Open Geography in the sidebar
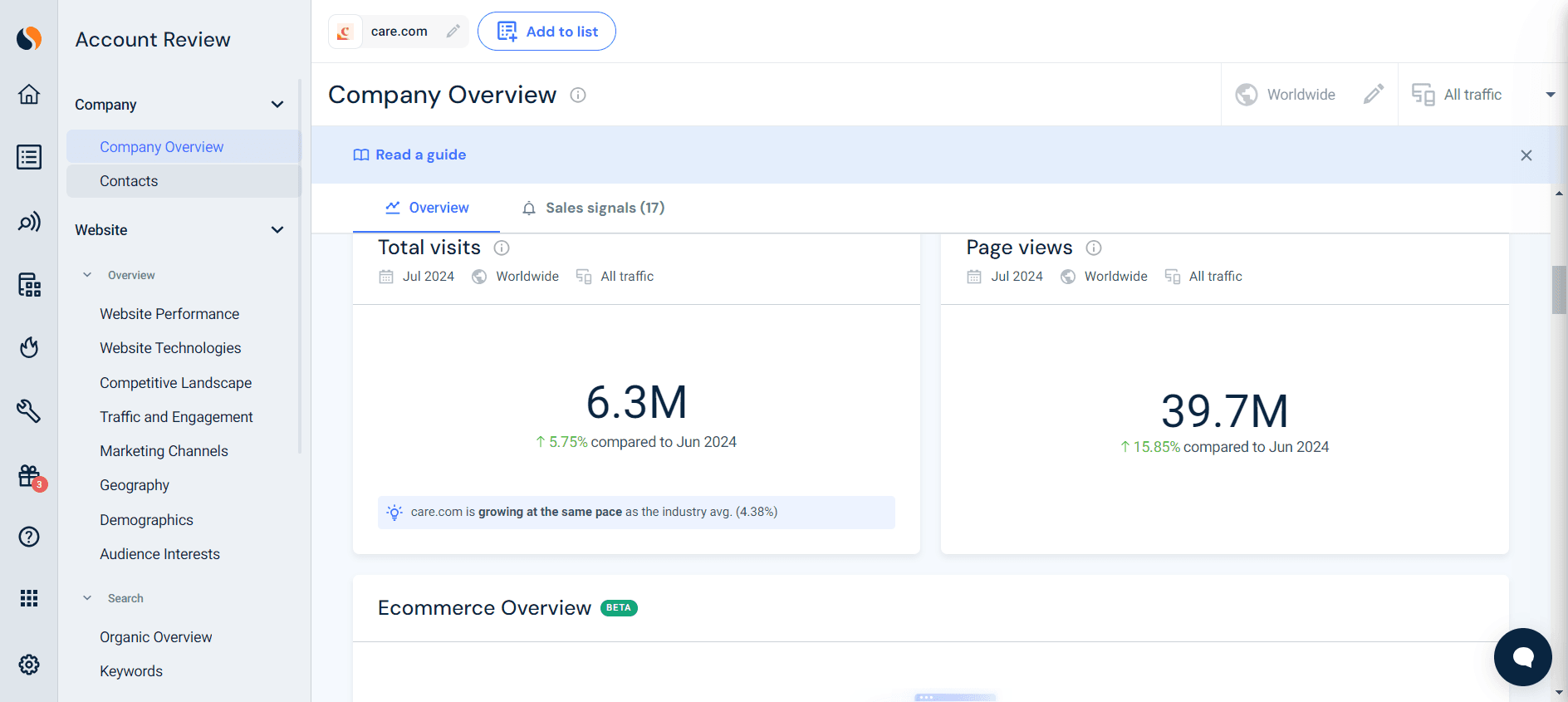Screen dimensions: 1568x702 click(x=135, y=485)
